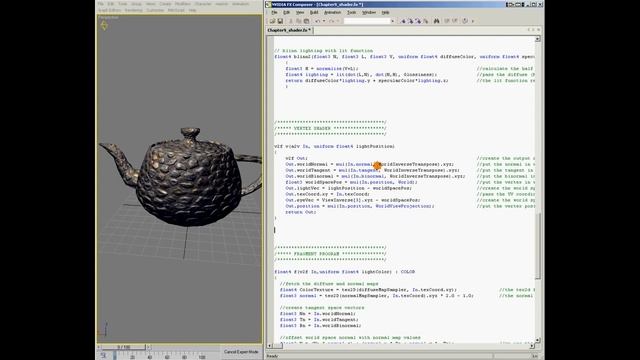Open the Edit menu in FX Composer
The height and width of the screenshot is (360, 640).
pyautogui.click(x=287, y=13)
